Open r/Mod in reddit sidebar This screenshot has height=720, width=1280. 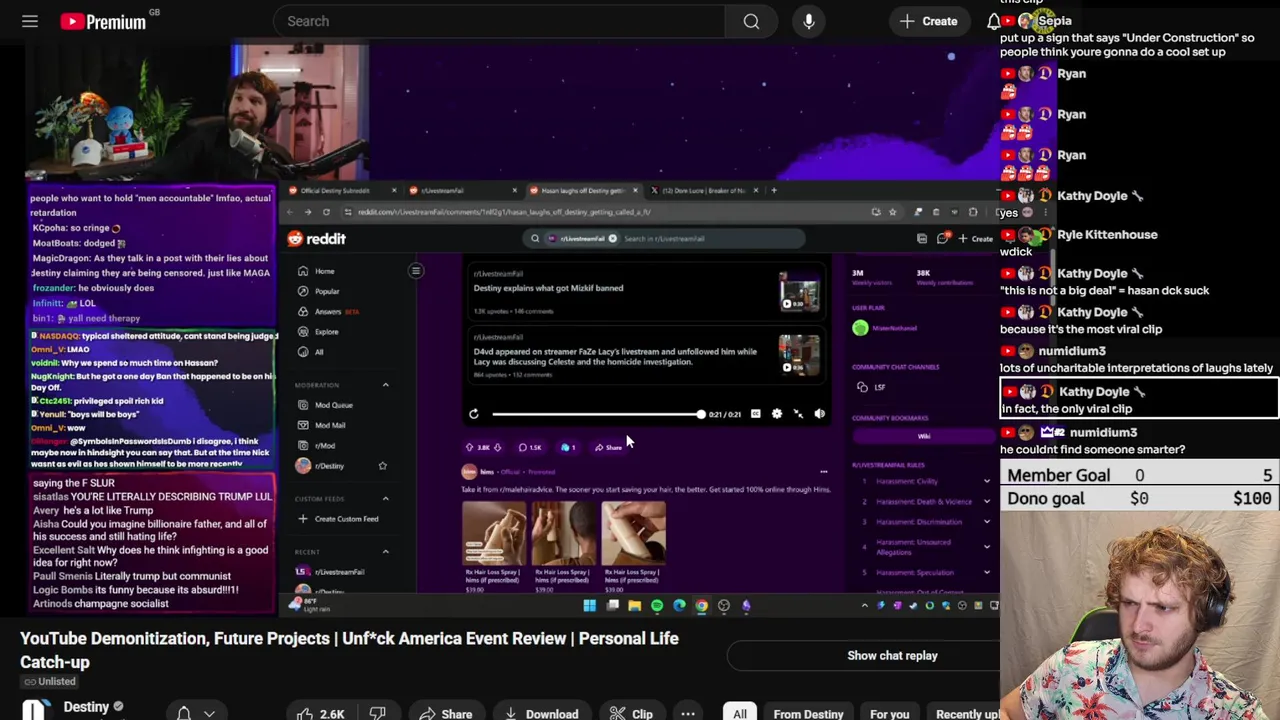324,445
